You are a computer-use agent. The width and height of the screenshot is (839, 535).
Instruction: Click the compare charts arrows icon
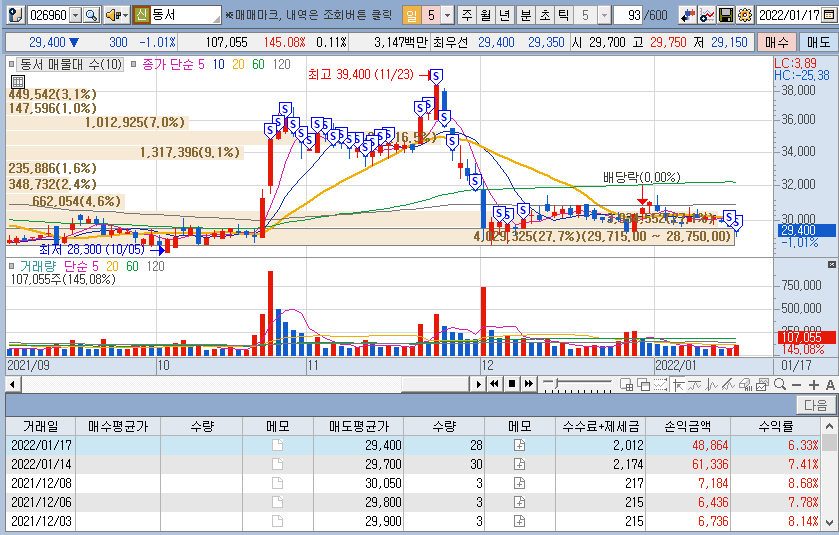point(688,15)
